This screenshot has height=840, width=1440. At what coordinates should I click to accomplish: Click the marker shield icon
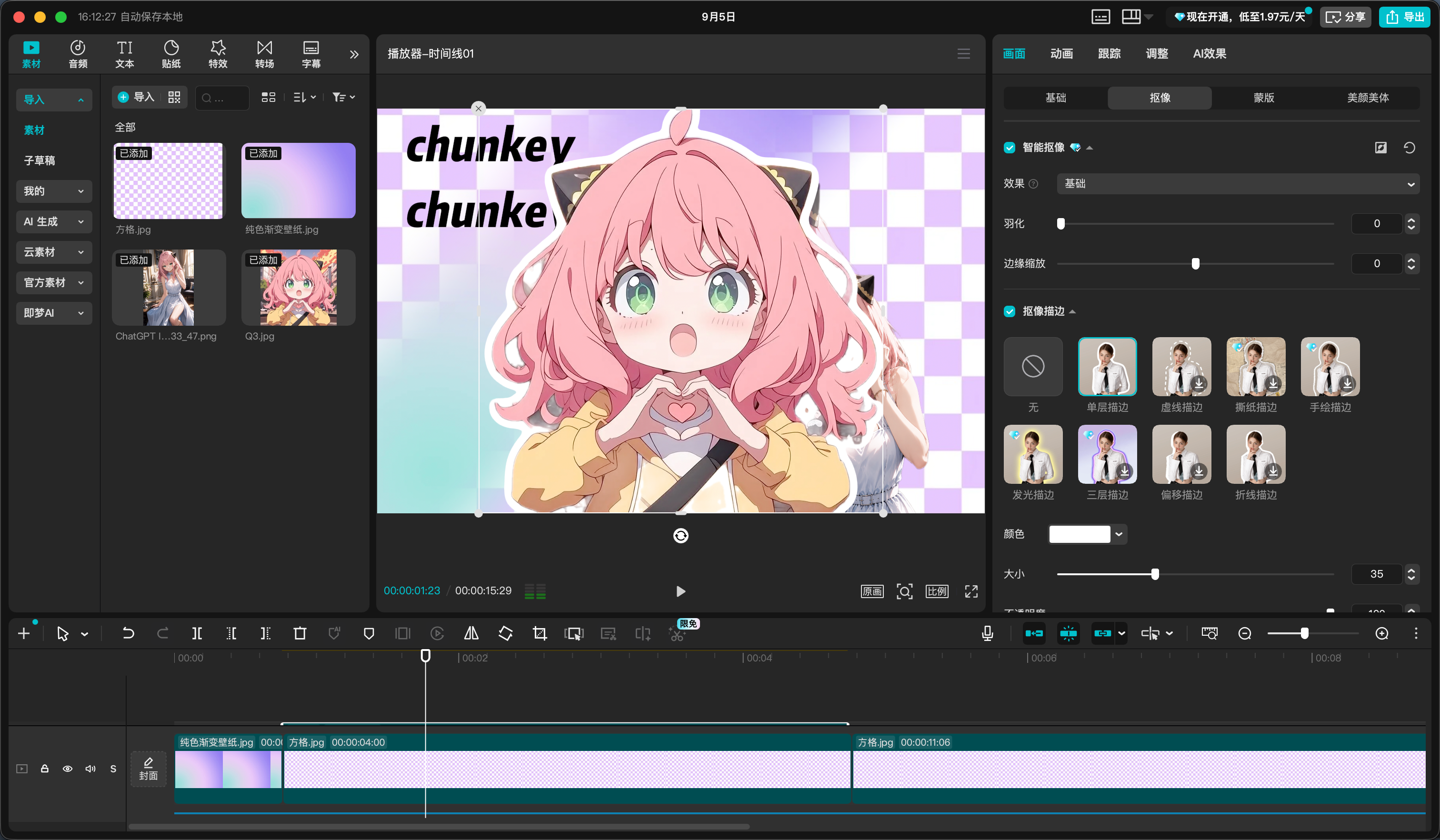pos(369,633)
